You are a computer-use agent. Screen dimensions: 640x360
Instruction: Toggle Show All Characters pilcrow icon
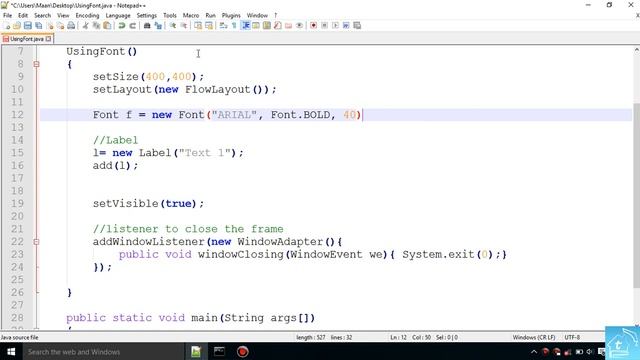point(234,25)
